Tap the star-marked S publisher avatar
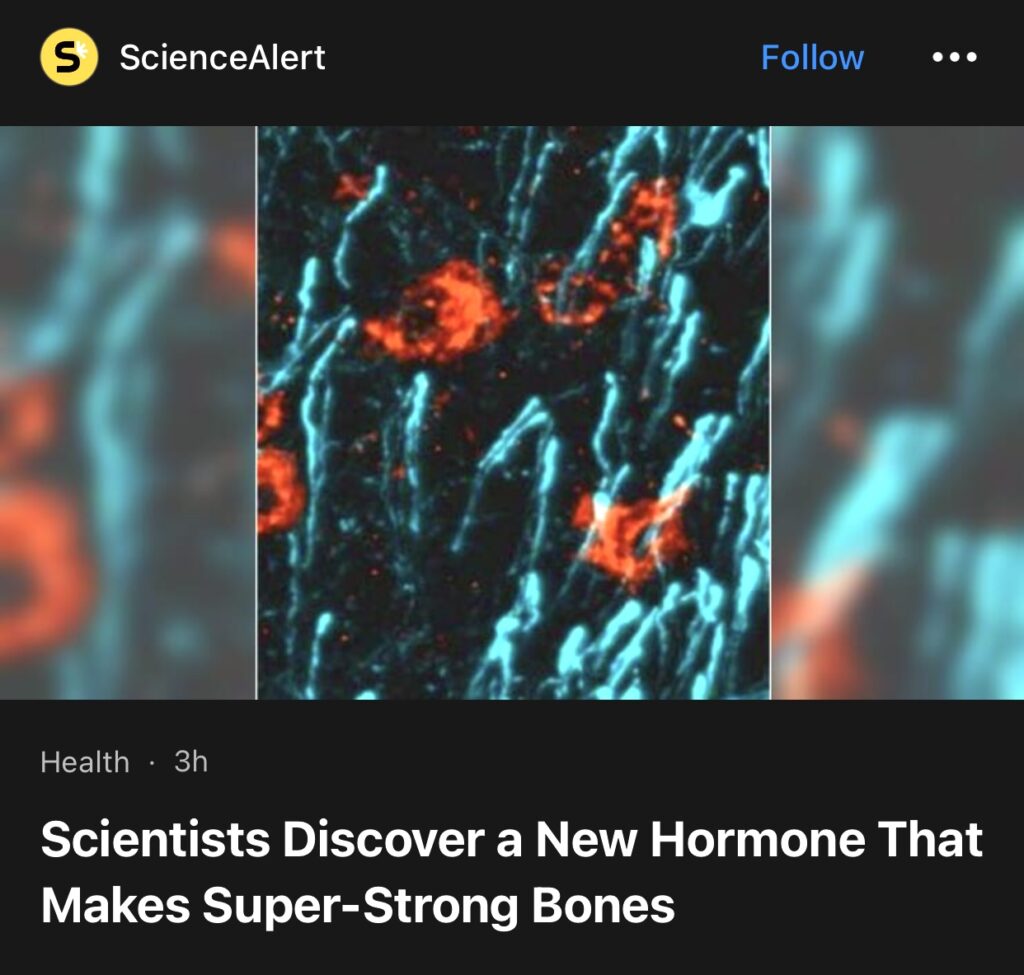 [x=69, y=57]
